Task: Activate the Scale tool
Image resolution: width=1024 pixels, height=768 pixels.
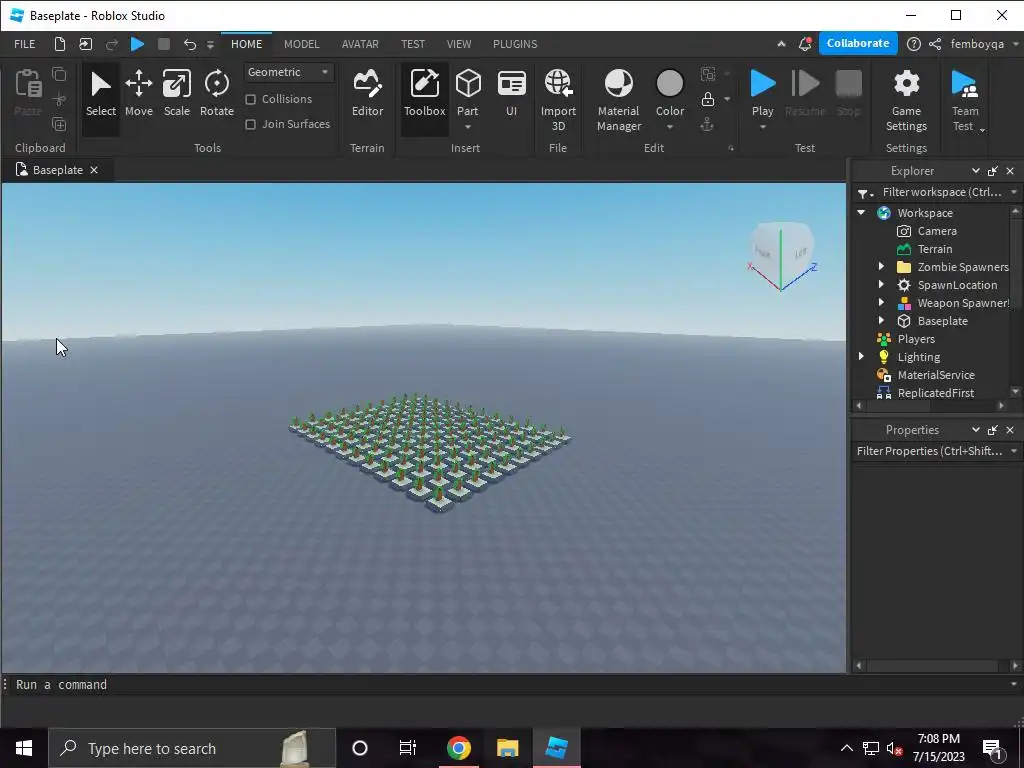Action: pyautogui.click(x=176, y=94)
